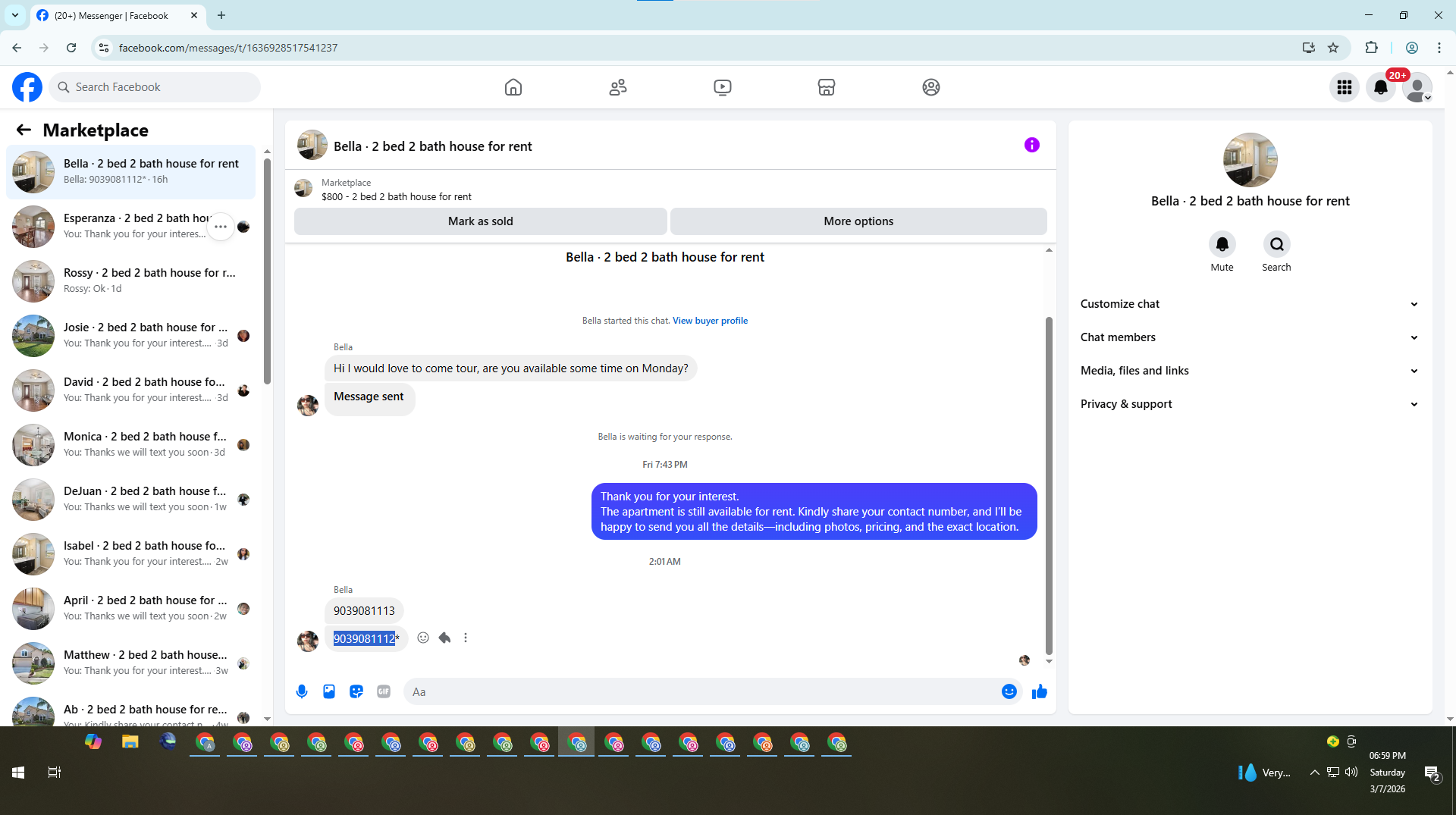This screenshot has width=1456, height=815.
Task: React to the 9039081112 message with emoji
Action: (423, 638)
